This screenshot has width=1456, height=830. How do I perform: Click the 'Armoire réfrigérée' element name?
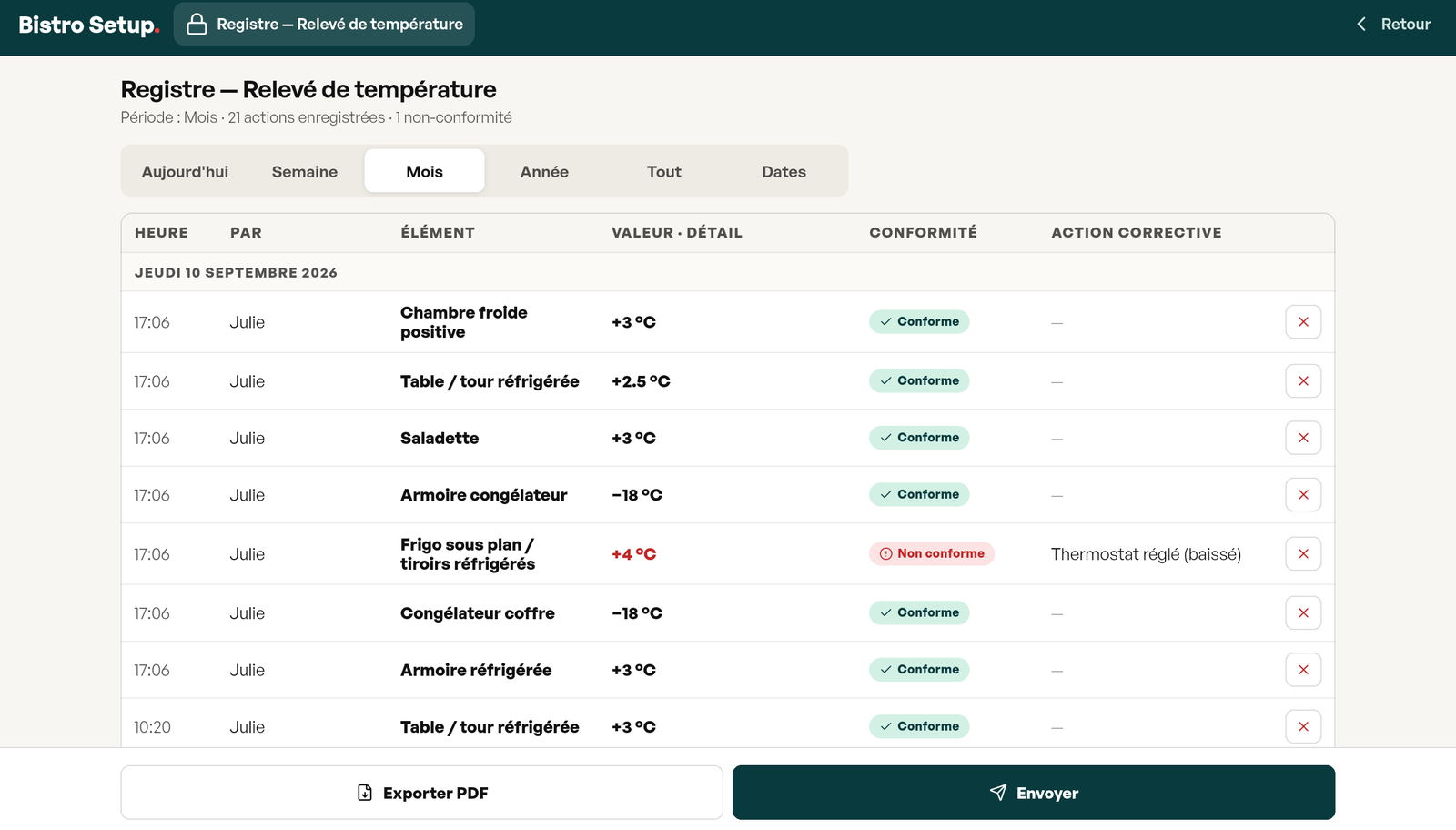pyautogui.click(x=476, y=670)
